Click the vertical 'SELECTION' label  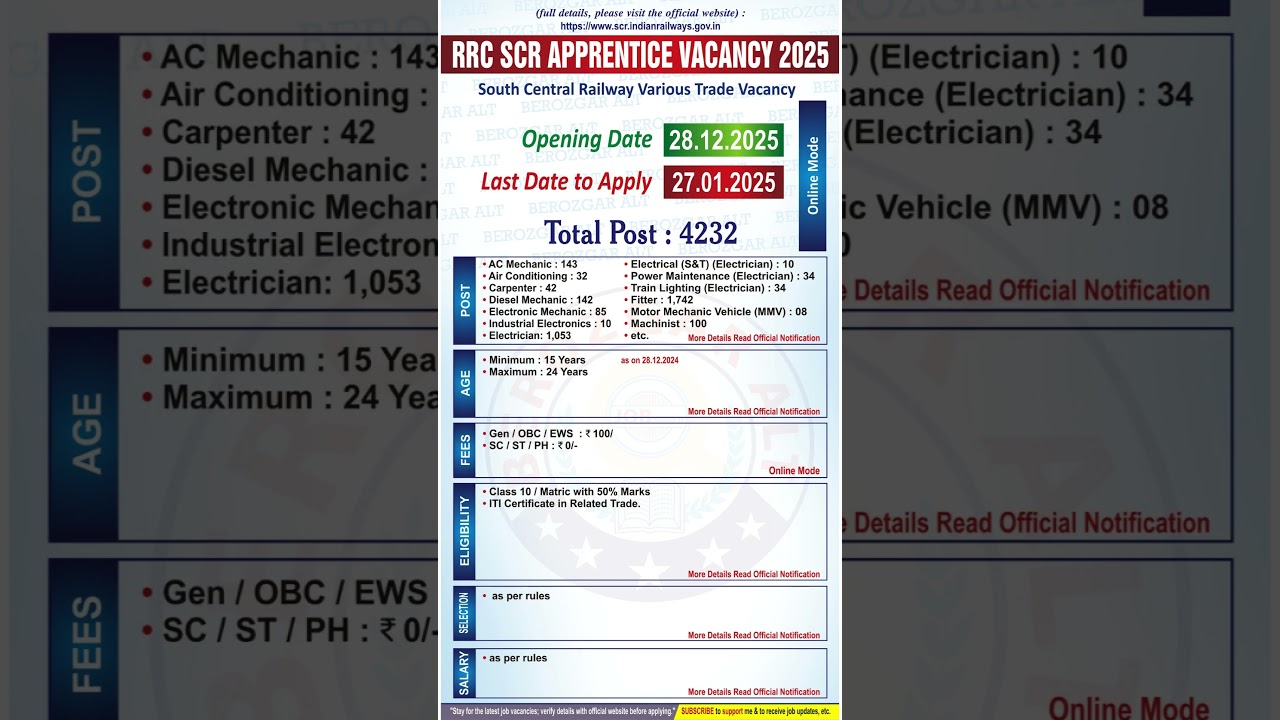(x=465, y=613)
